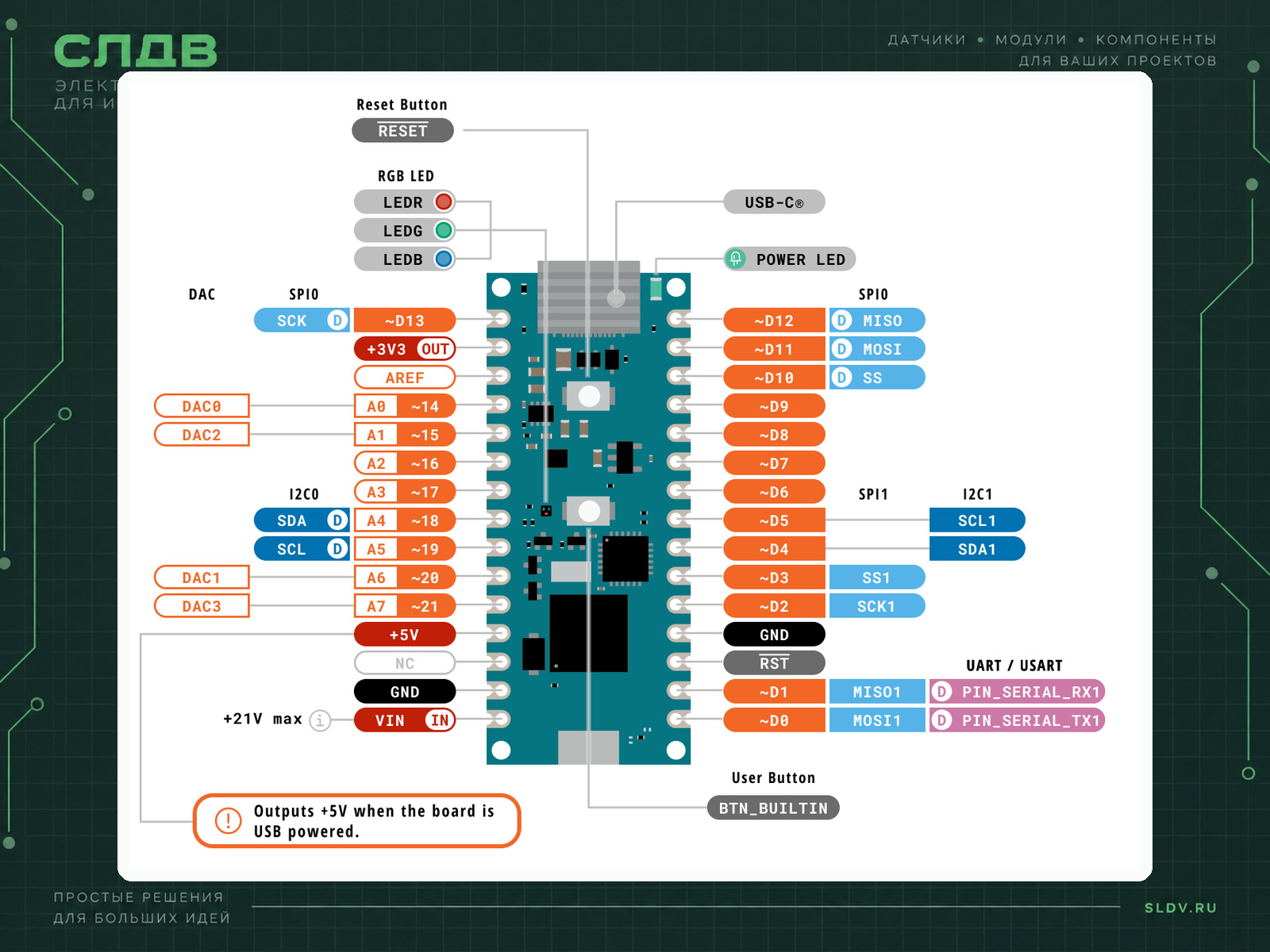
Task: Click the RESET pin label
Action: coord(402,131)
